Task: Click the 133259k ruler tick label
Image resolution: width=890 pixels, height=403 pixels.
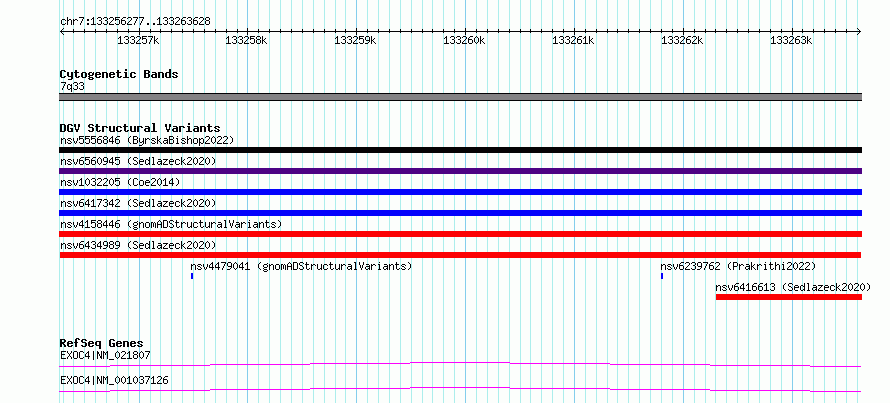Action: point(356,40)
